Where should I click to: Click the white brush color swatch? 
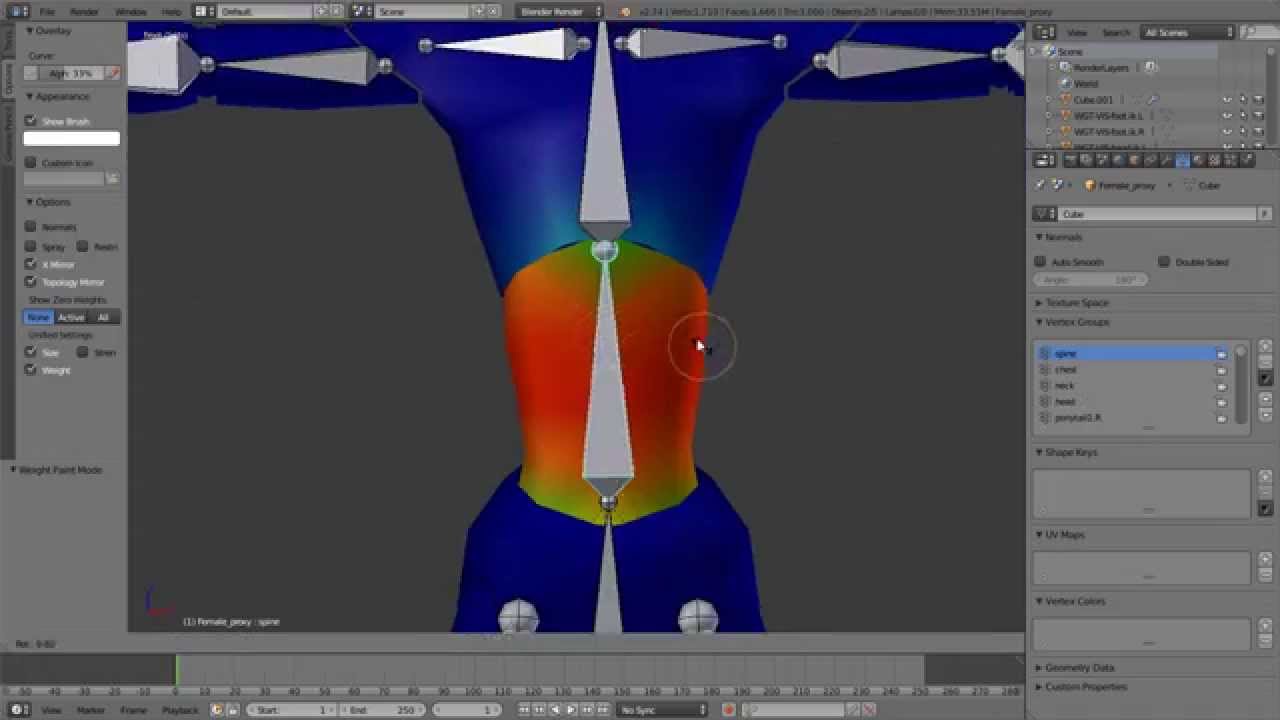point(71,139)
